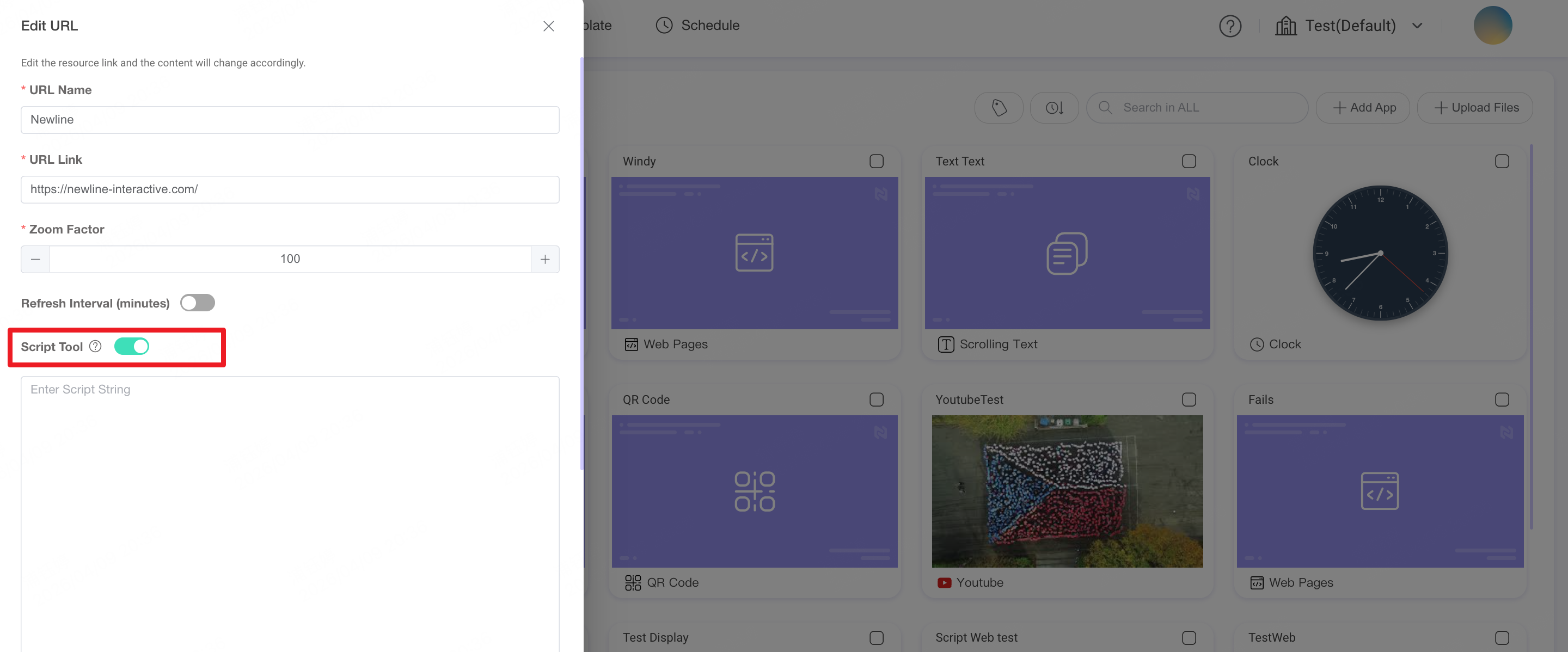1568x652 pixels.
Task: Open the Schedule tab
Action: [697, 26]
